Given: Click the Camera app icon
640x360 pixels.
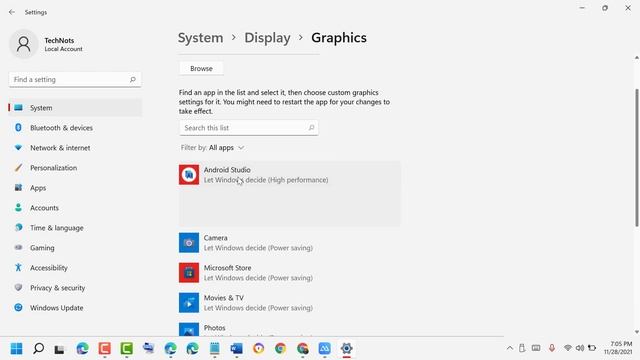Looking at the screenshot, I should [189, 243].
